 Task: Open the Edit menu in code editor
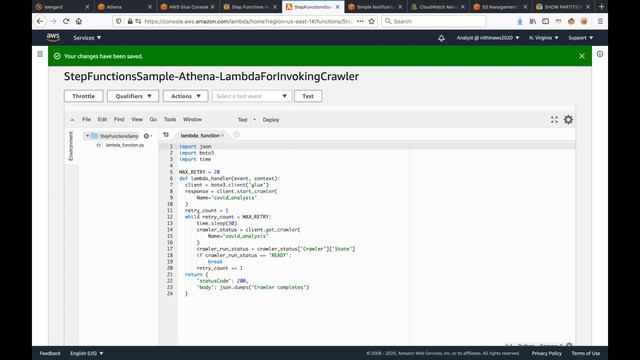[x=102, y=119]
